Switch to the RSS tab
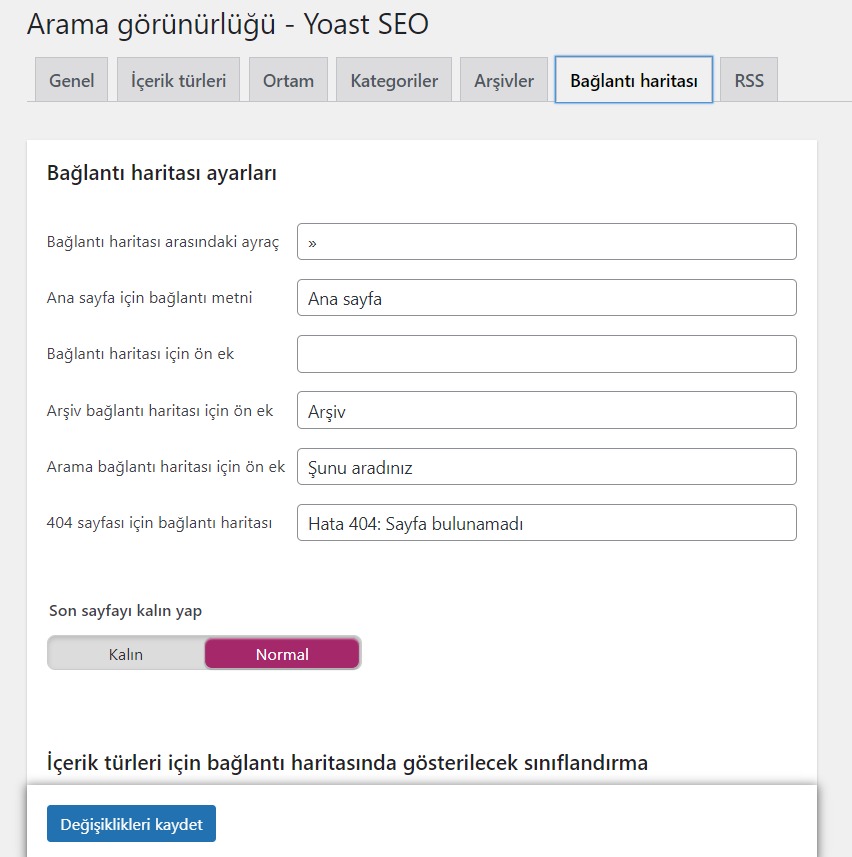852x857 pixels. pos(749,80)
